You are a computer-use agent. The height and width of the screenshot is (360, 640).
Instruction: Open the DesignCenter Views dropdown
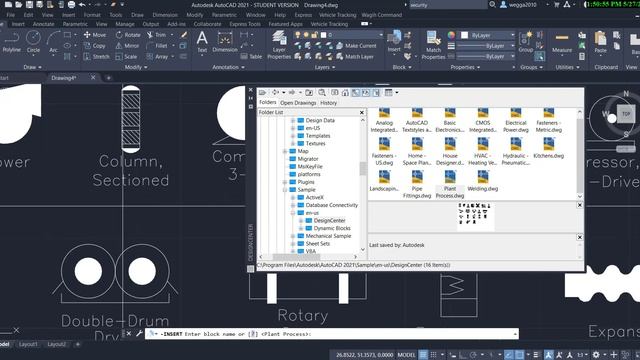click(397, 93)
